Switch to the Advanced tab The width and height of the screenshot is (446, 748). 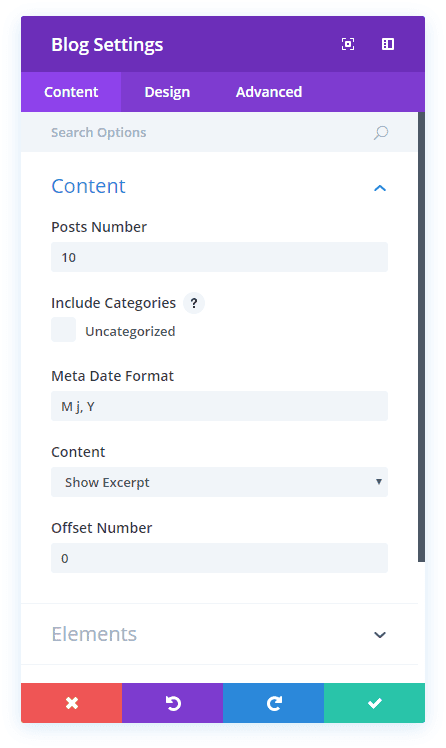pos(269,92)
